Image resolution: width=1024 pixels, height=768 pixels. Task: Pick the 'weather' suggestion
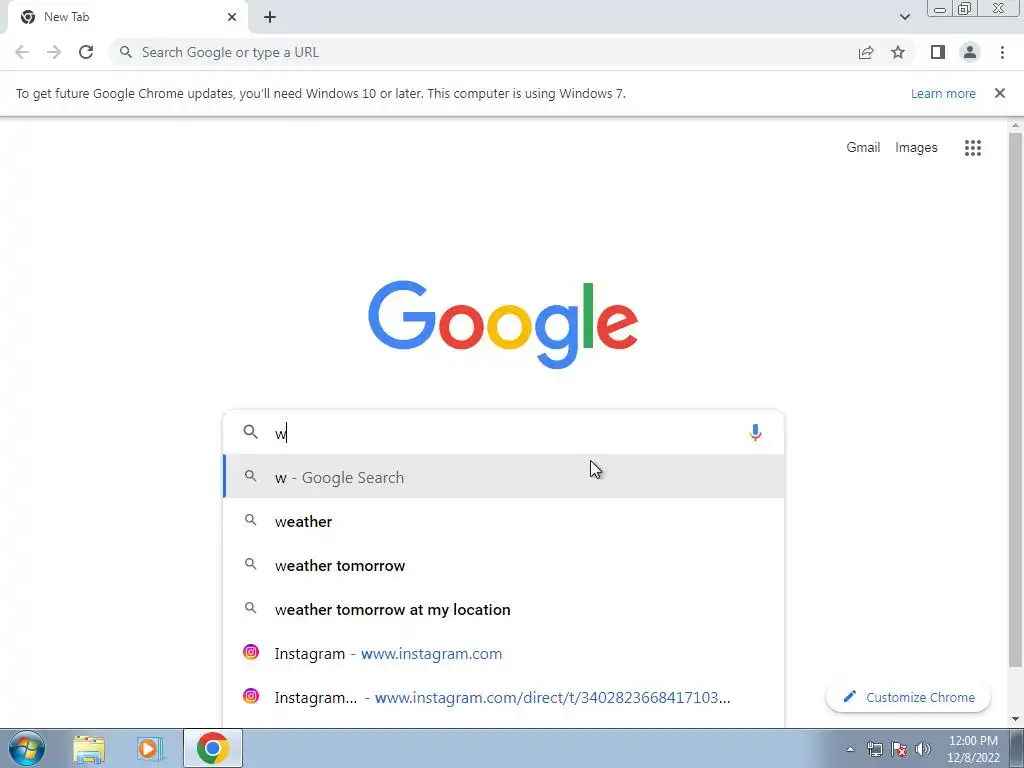tap(504, 521)
